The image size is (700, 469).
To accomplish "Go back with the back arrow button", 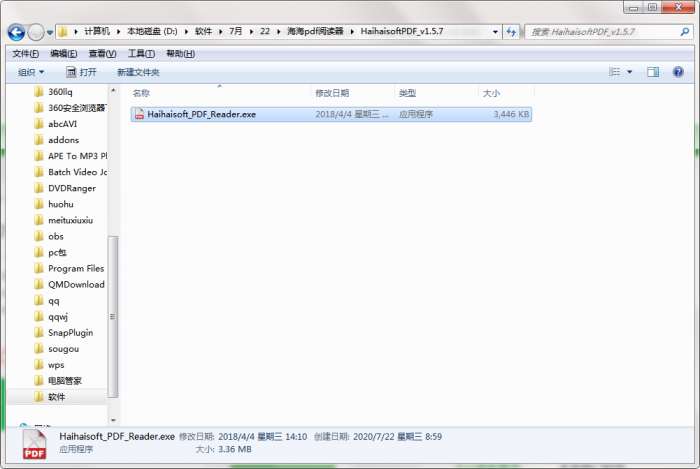I will (x=16, y=32).
